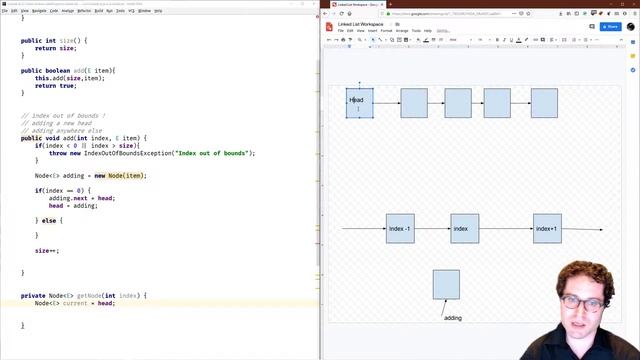Screen dimensions: 640x360
Task: Move document using folder icon
Action: point(397,24)
